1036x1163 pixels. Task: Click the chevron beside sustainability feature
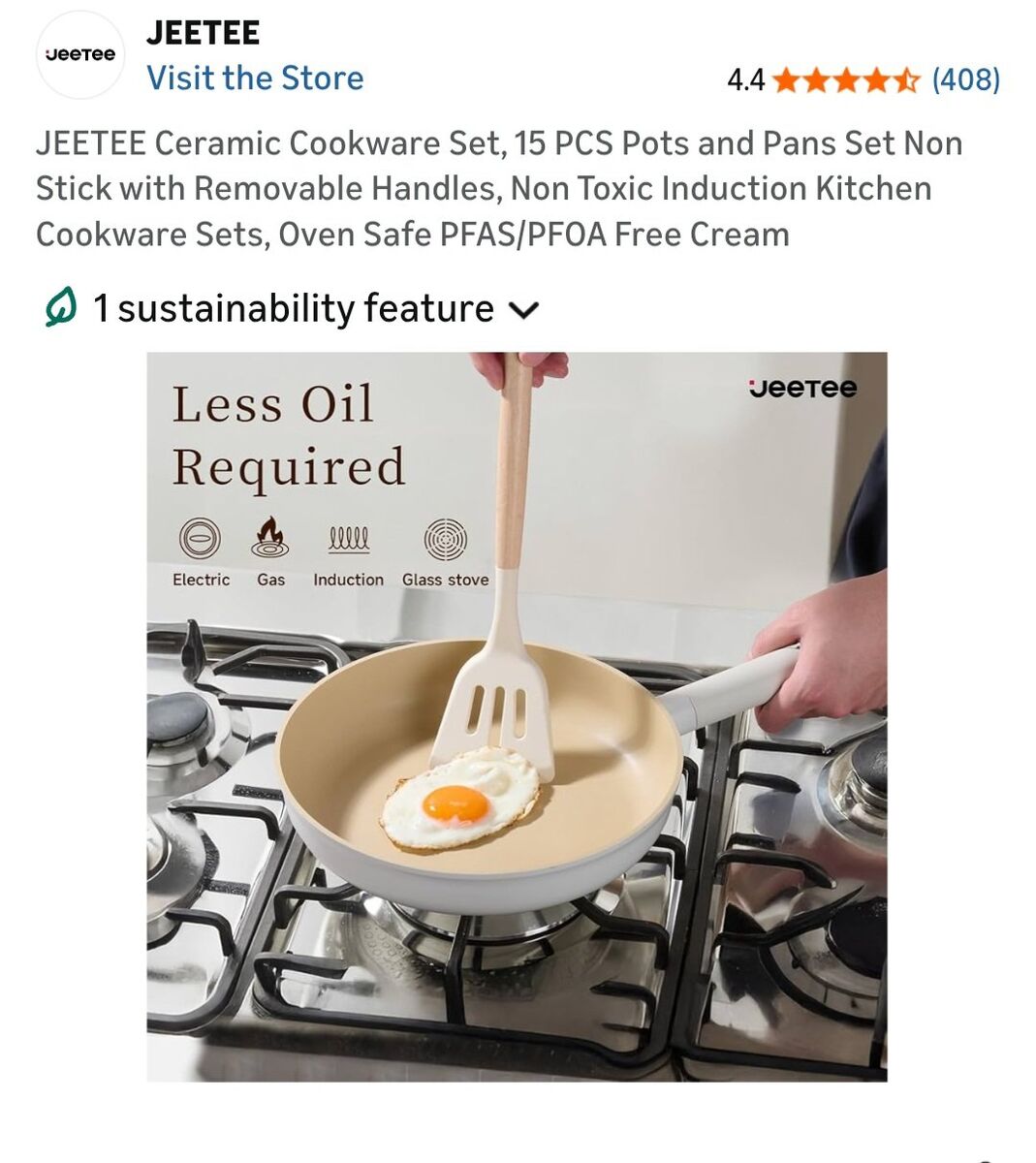tap(523, 310)
